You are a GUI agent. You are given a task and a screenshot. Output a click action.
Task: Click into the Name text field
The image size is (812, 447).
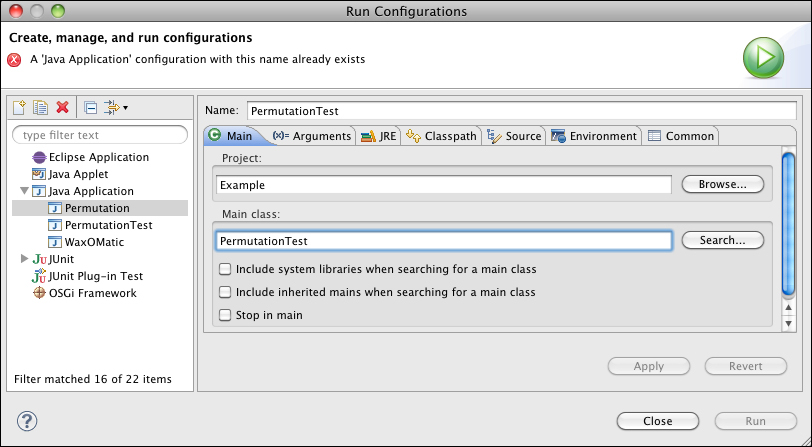point(521,111)
